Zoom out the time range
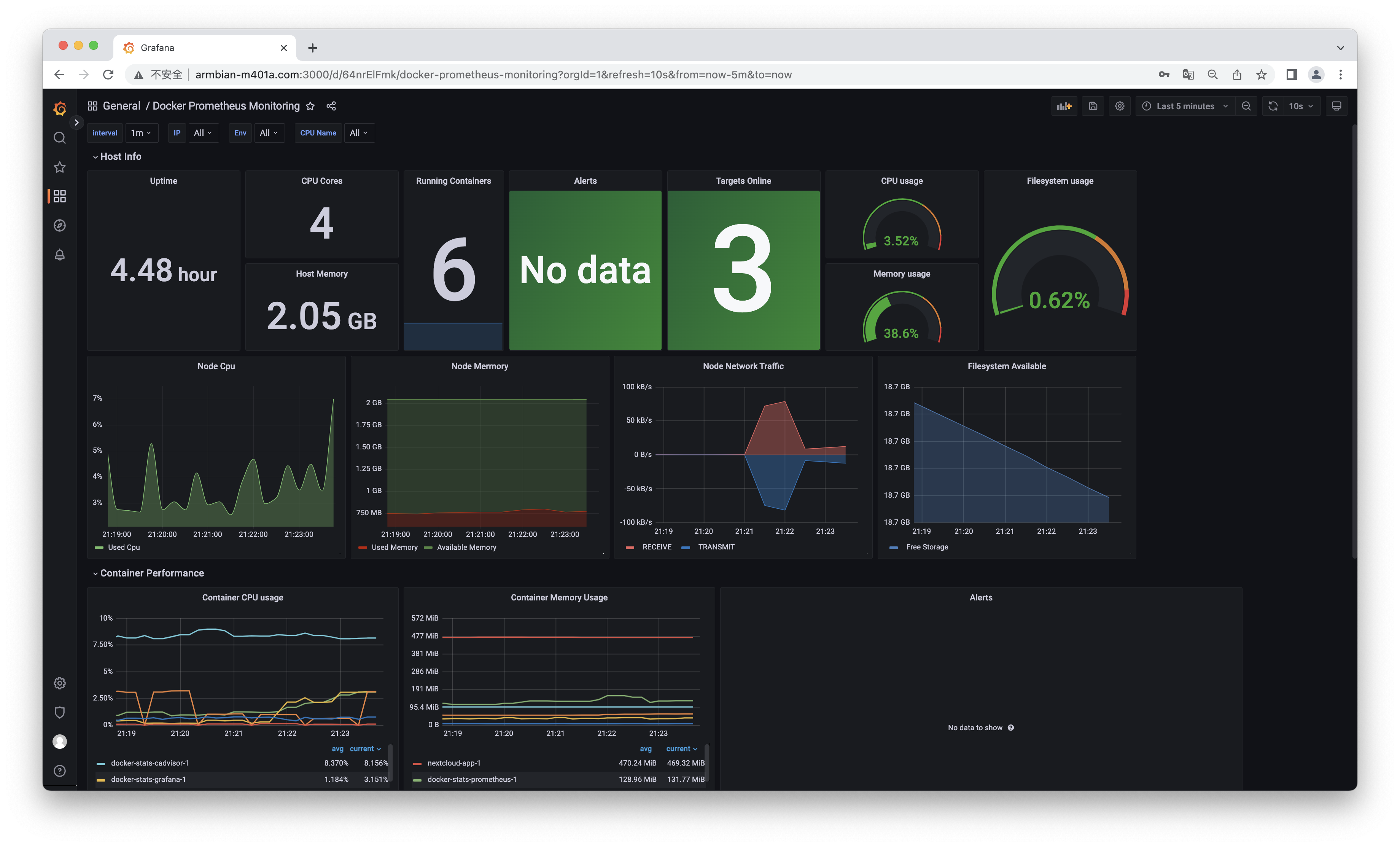The height and width of the screenshot is (847, 1400). click(x=1246, y=106)
